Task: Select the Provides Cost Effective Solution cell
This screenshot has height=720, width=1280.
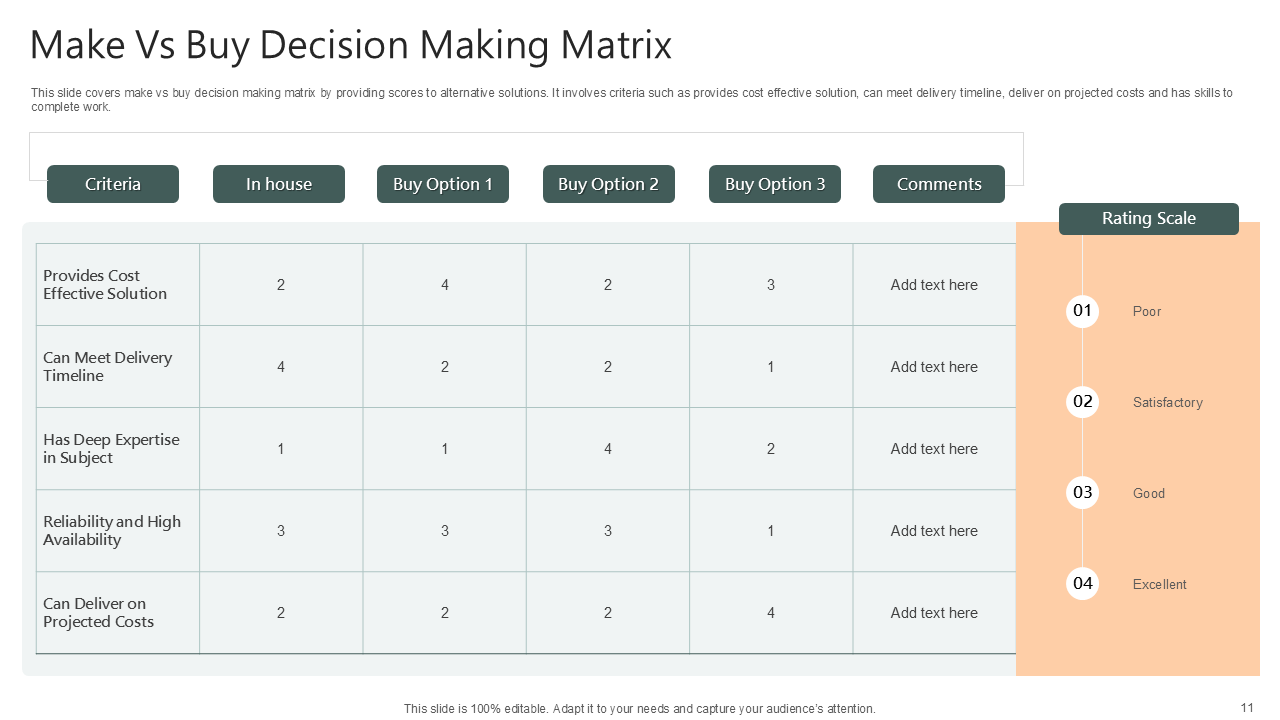Action: coord(105,285)
